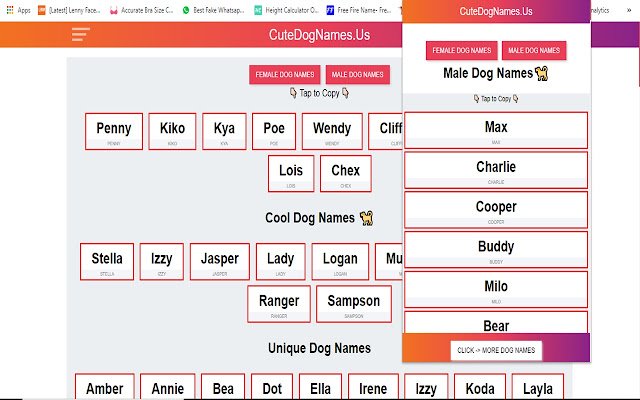Copy the name Annie
The height and width of the screenshot is (400, 640).
click(x=168, y=387)
